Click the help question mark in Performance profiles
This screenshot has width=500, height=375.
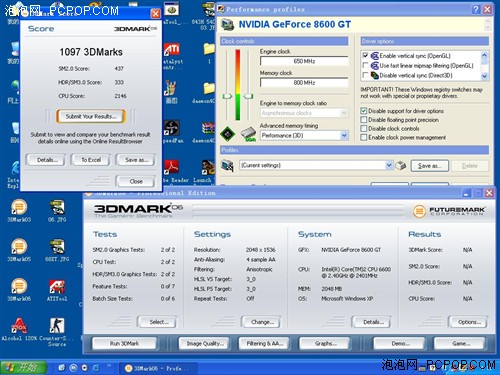476,9
